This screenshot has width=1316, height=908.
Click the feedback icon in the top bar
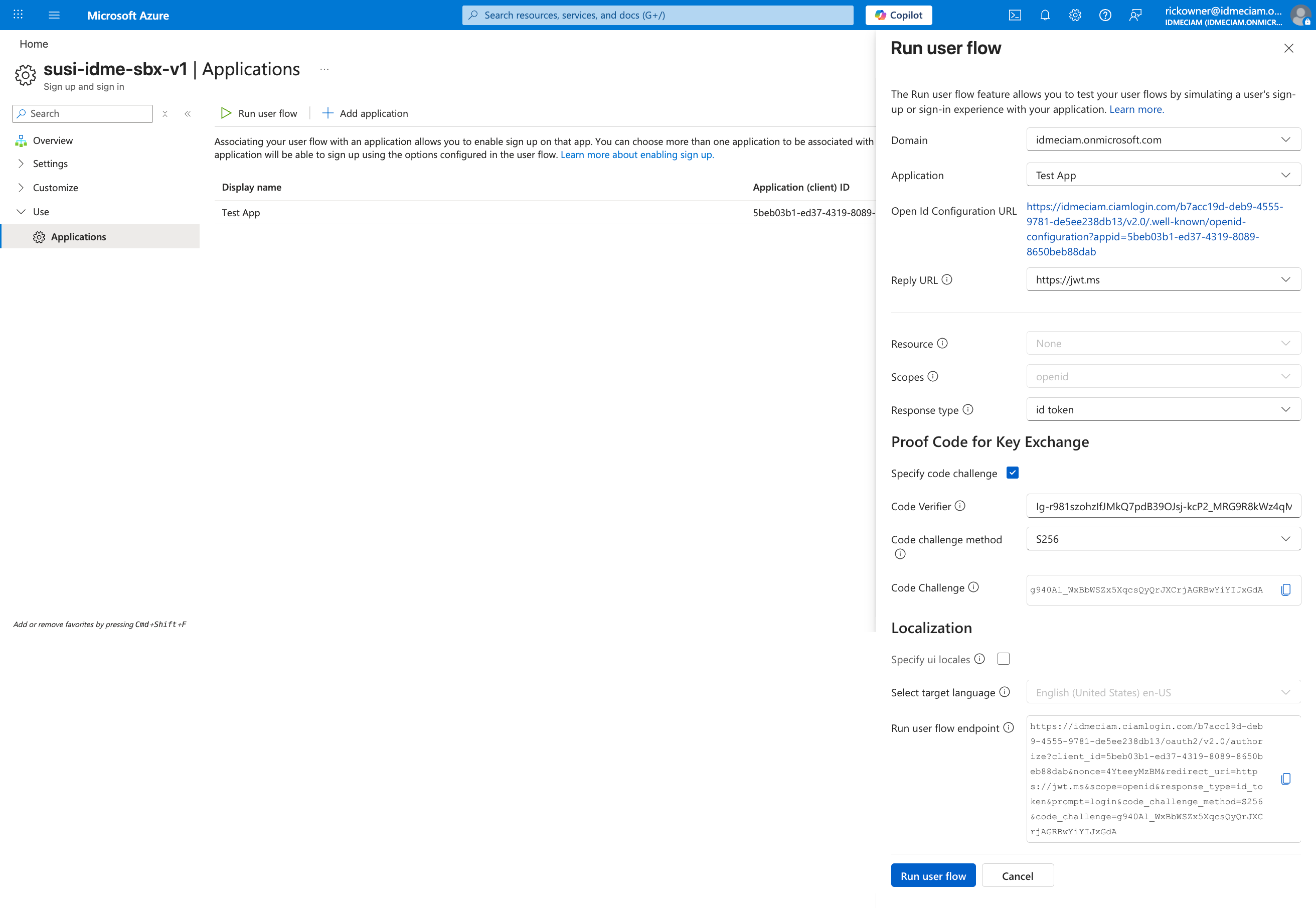click(1136, 15)
